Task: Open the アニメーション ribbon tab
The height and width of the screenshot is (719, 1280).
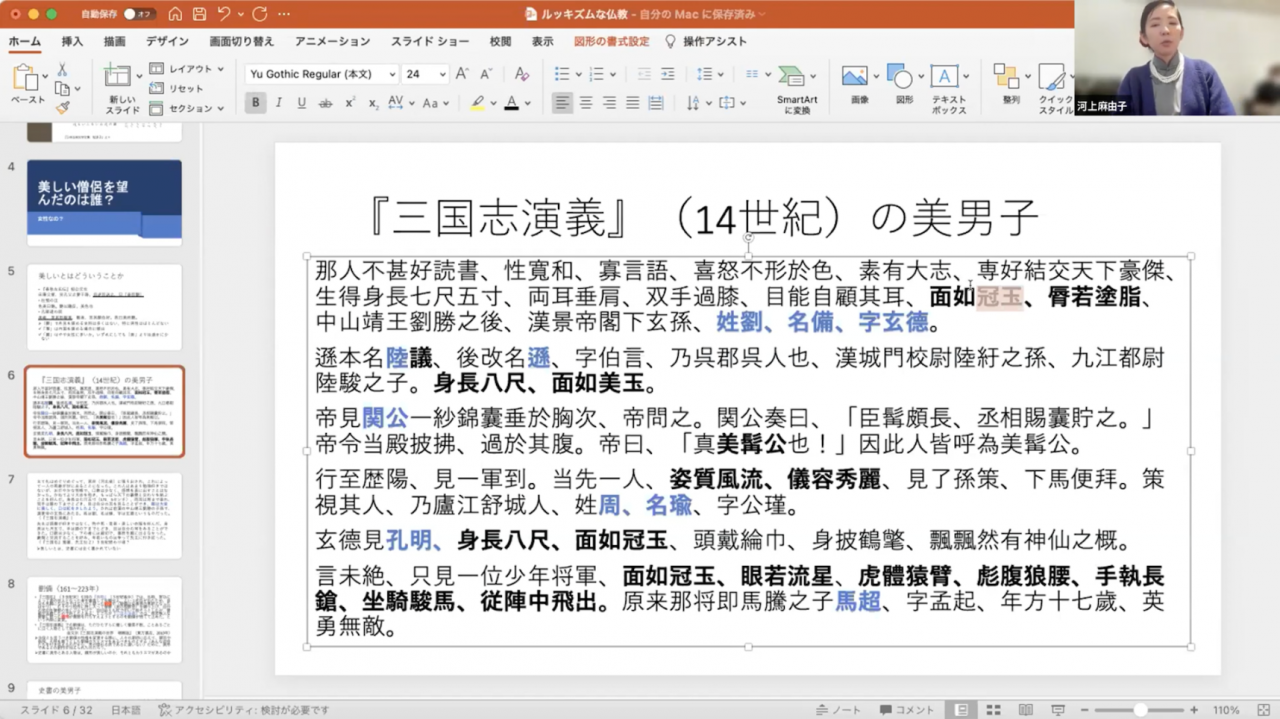Action: pos(332,41)
